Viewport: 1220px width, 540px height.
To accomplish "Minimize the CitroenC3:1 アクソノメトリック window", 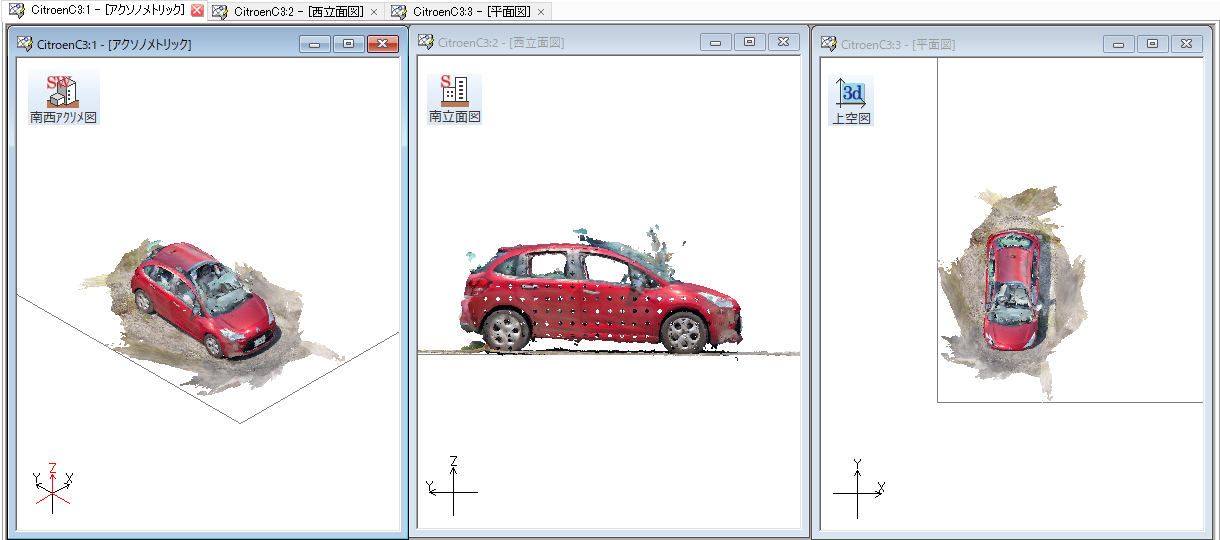I will [316, 44].
